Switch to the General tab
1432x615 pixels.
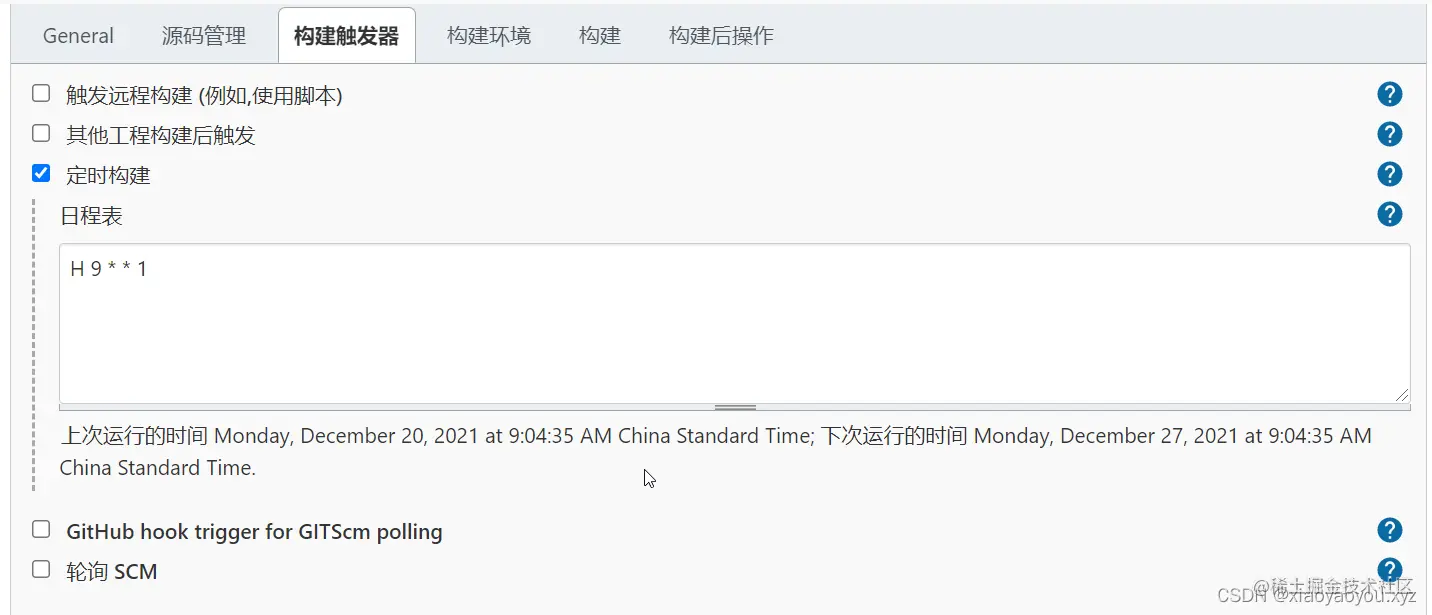tap(78, 36)
